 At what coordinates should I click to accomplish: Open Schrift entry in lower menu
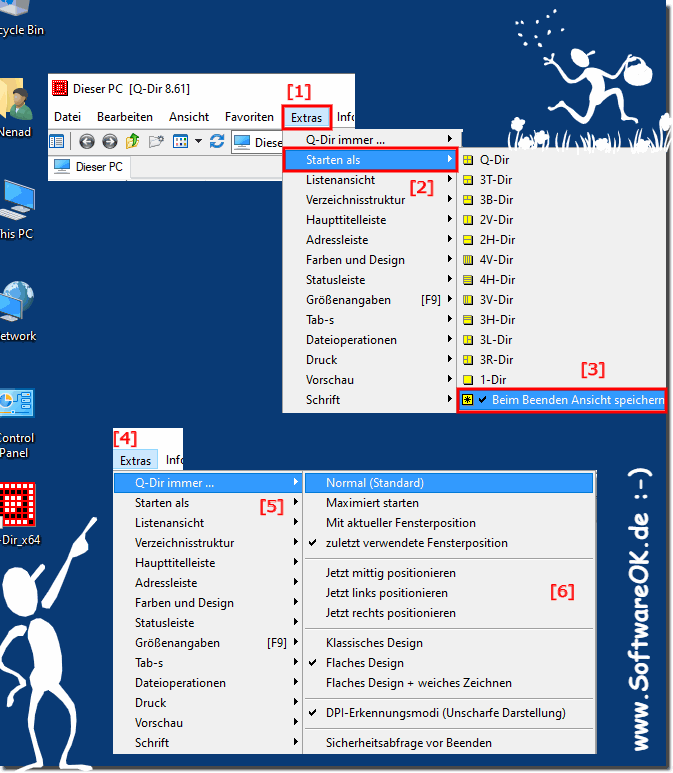point(208,743)
